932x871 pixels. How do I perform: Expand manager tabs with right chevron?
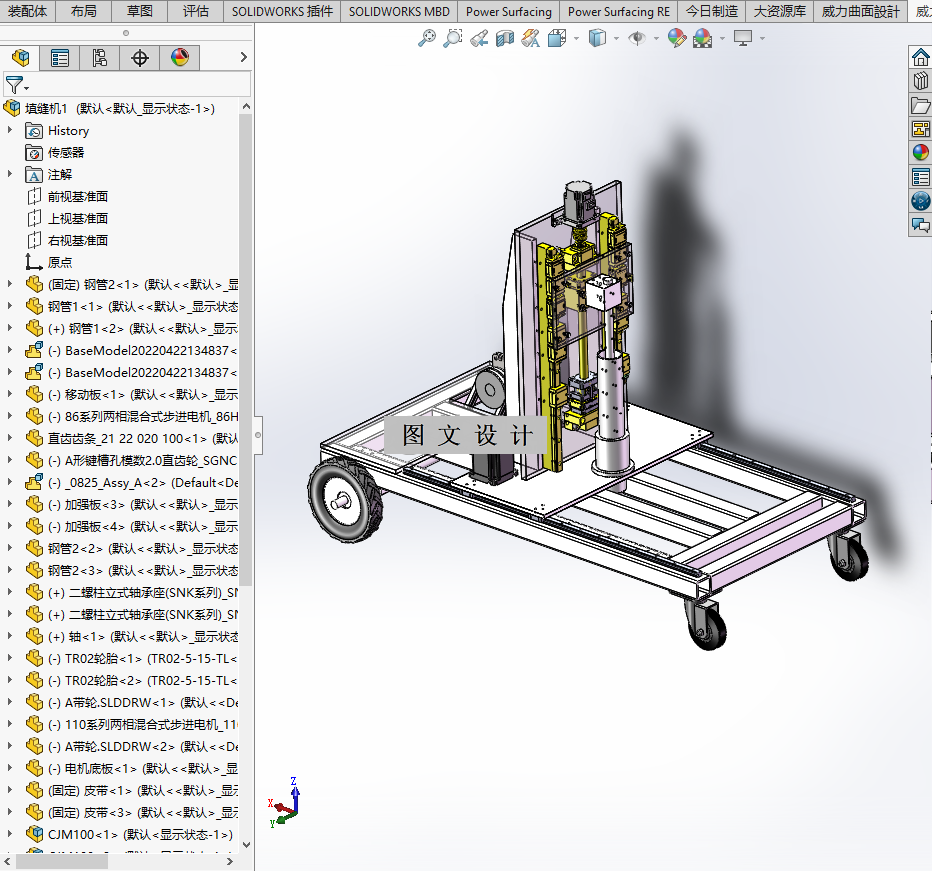(243, 57)
